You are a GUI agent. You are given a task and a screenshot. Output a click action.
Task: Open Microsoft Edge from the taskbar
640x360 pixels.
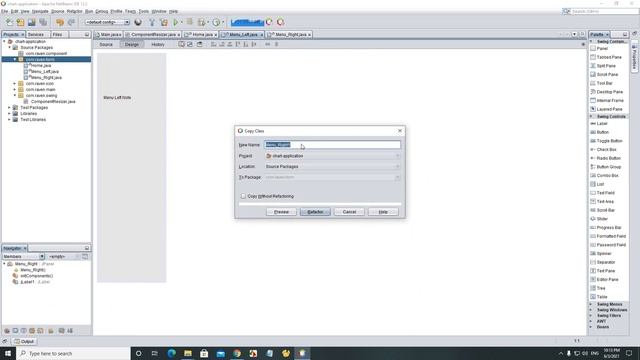[171, 353]
